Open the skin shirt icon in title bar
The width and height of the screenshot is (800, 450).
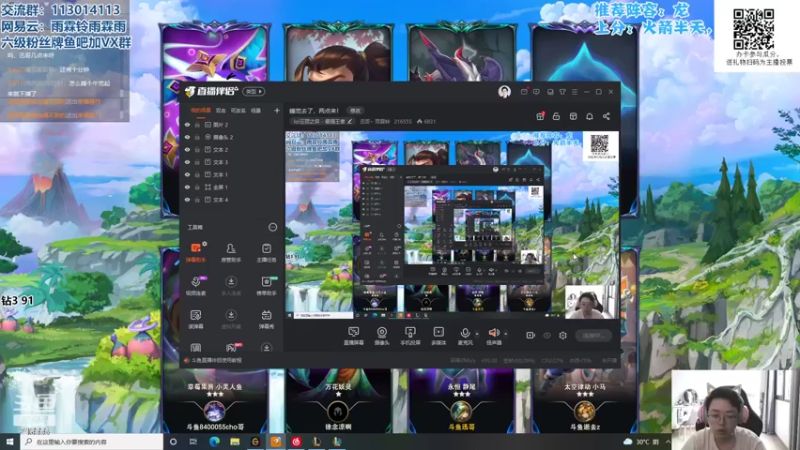click(x=562, y=92)
